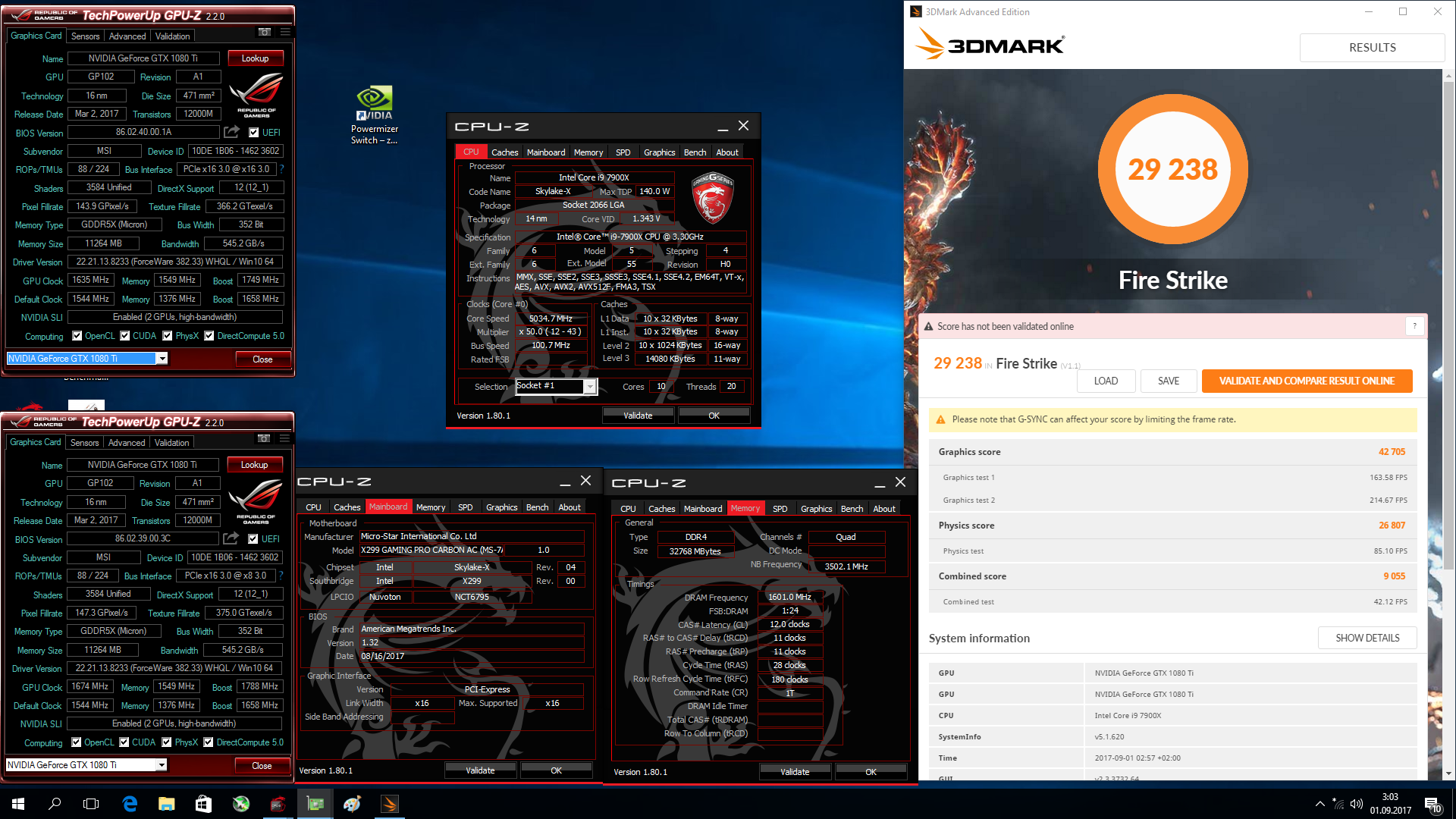Toggle DirectCompute 5.0 checkbox in top GPU-Z window
1456x819 pixels.
pyautogui.click(x=209, y=336)
